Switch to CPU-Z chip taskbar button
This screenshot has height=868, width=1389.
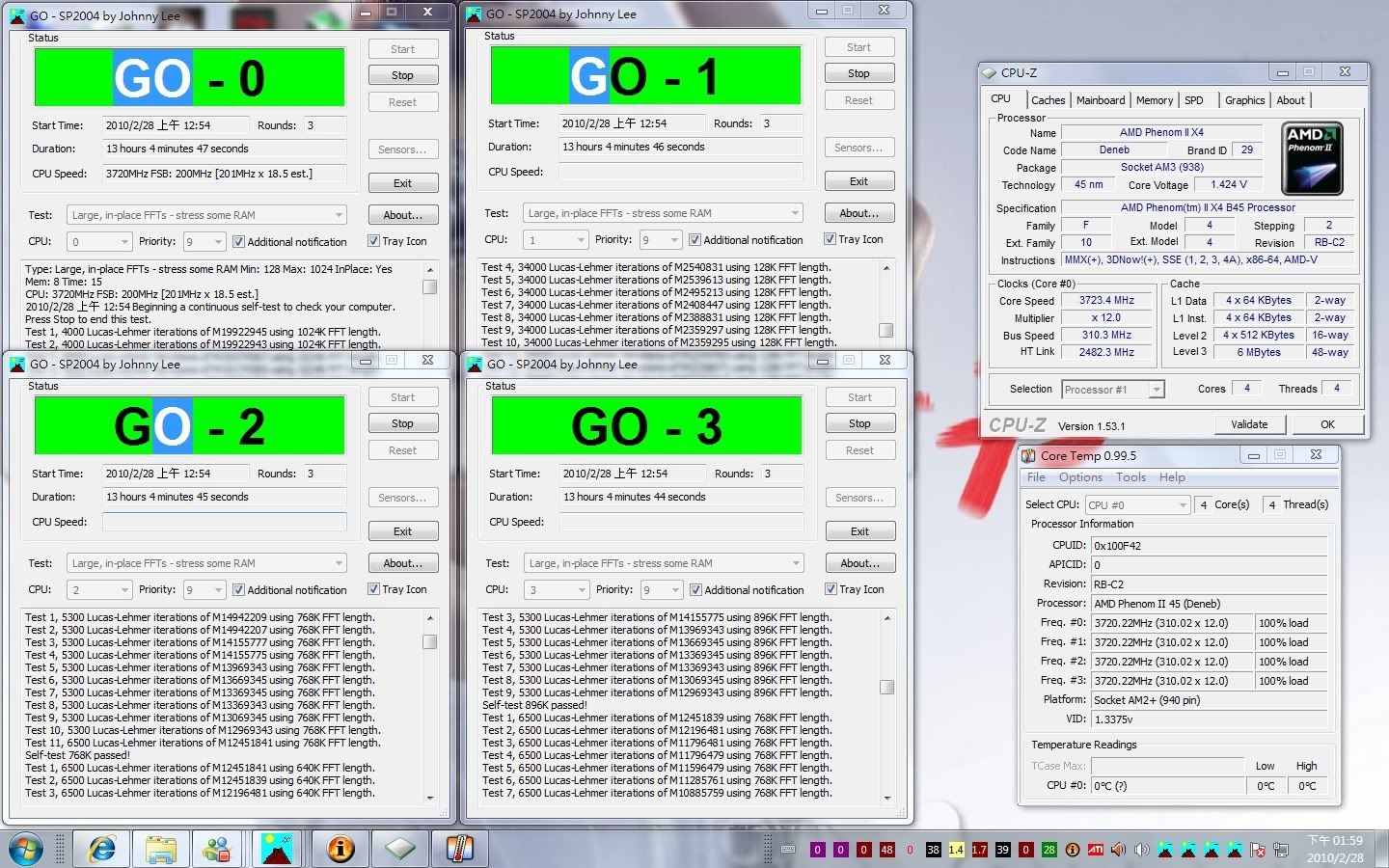click(400, 849)
